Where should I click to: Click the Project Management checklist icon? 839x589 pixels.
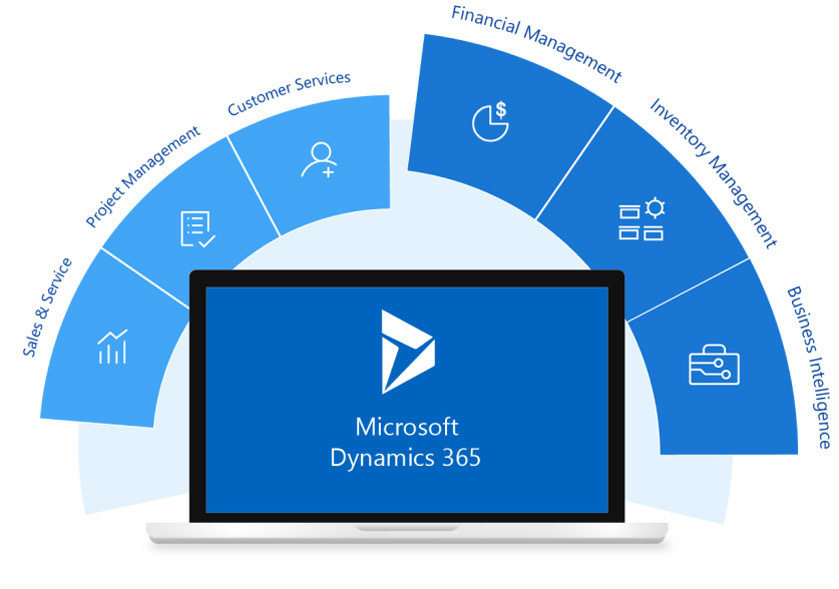[x=194, y=227]
